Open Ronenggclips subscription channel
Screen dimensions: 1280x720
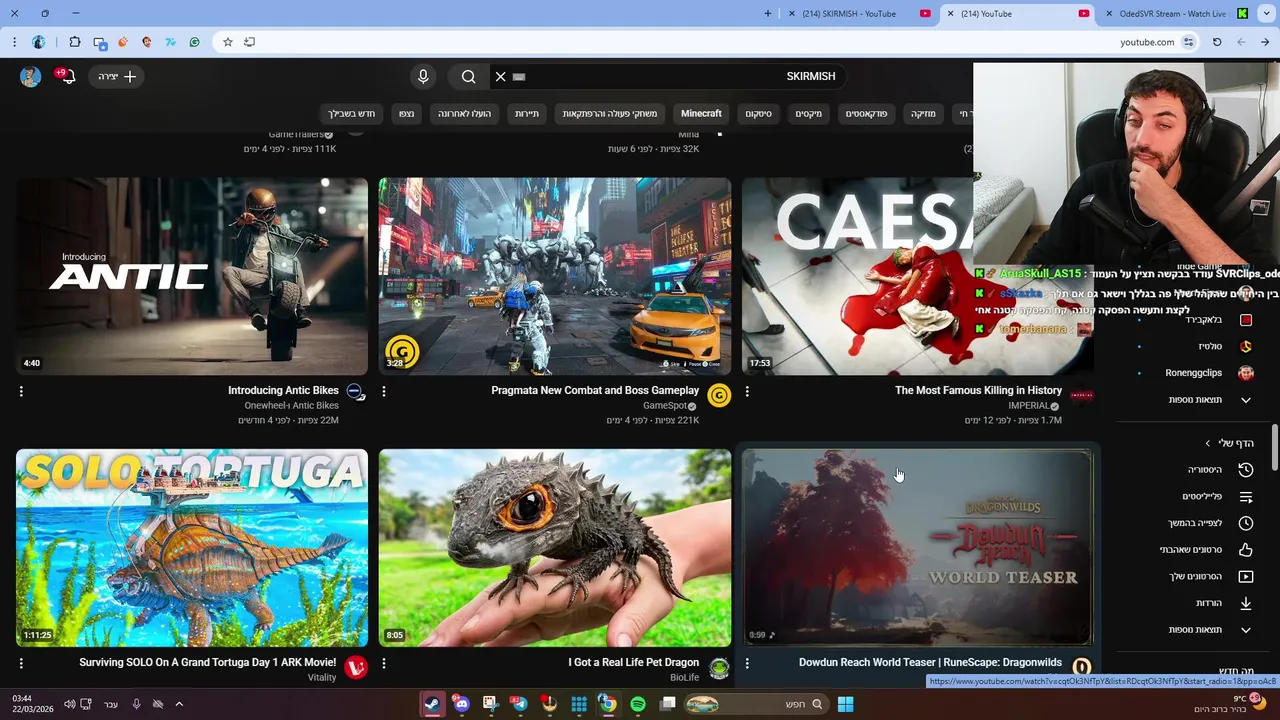click(x=1209, y=373)
